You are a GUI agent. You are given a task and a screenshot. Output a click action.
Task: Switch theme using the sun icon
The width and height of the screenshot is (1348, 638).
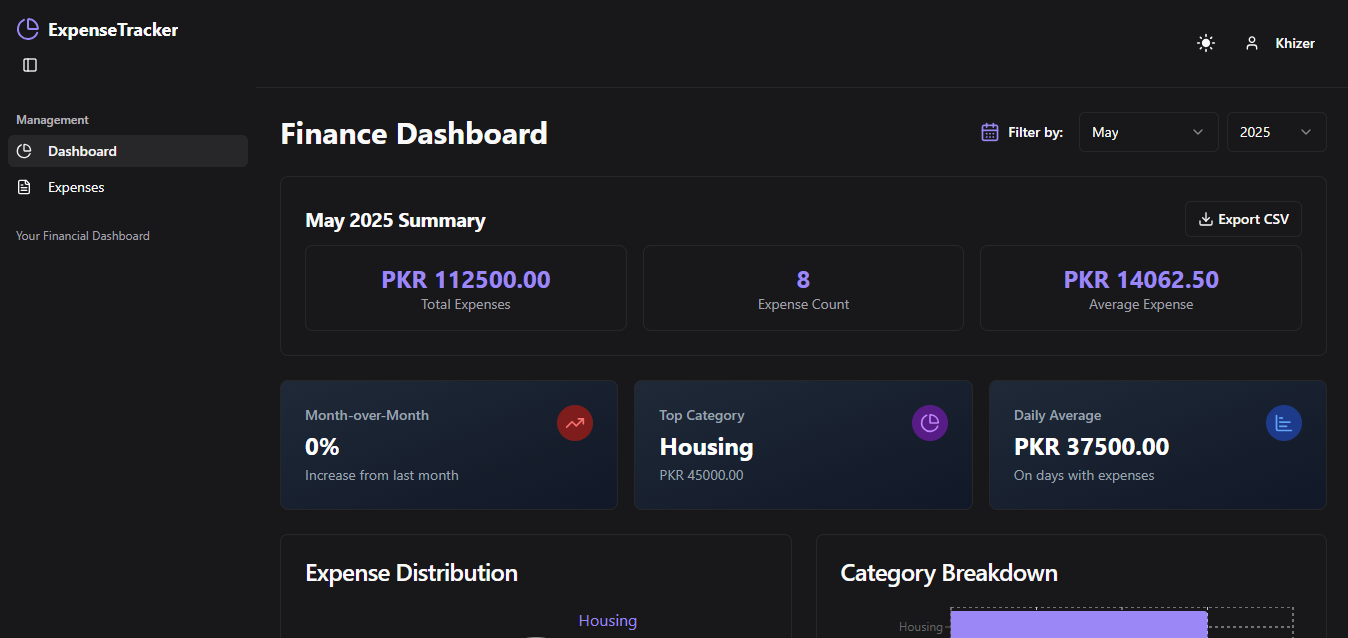pyautogui.click(x=1206, y=43)
